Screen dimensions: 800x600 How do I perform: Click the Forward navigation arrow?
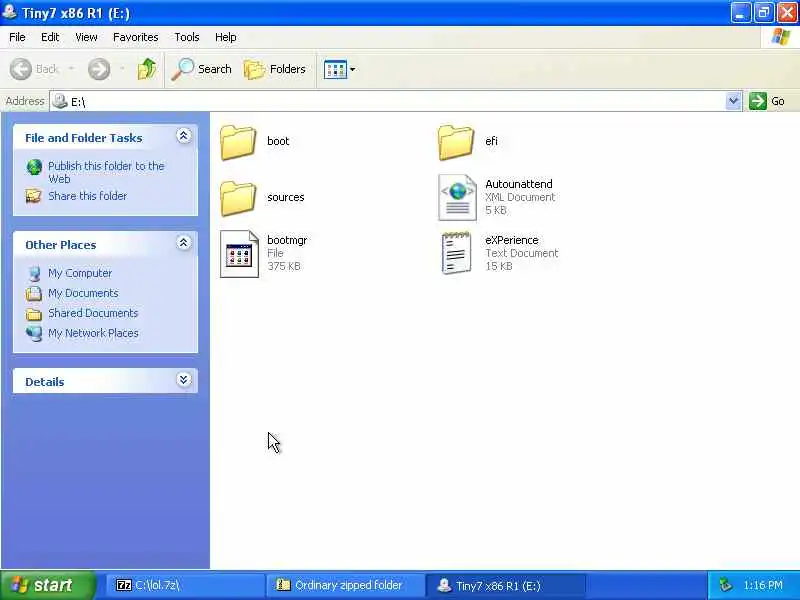click(99, 69)
